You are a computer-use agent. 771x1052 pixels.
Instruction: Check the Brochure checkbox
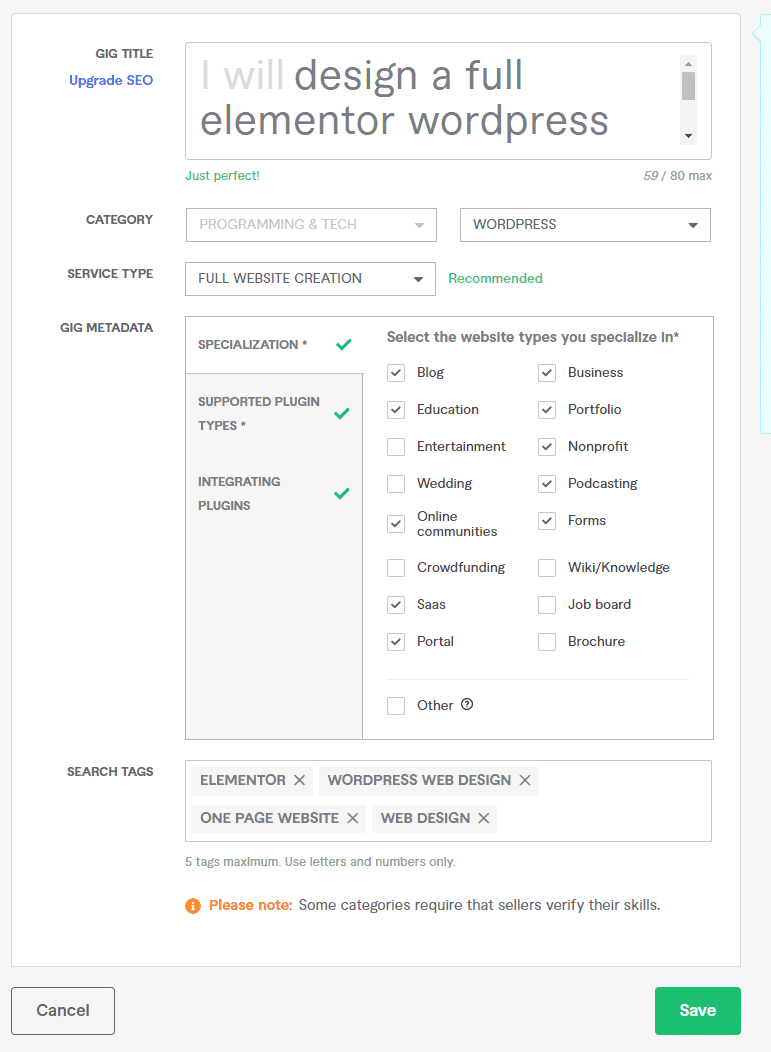click(x=547, y=641)
